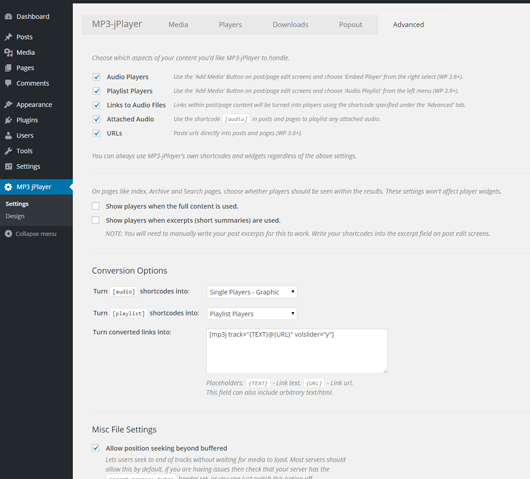Image resolution: width=530 pixels, height=479 pixels.
Task: Toggle Allow position seeking beyond buffered
Action: coord(96,448)
